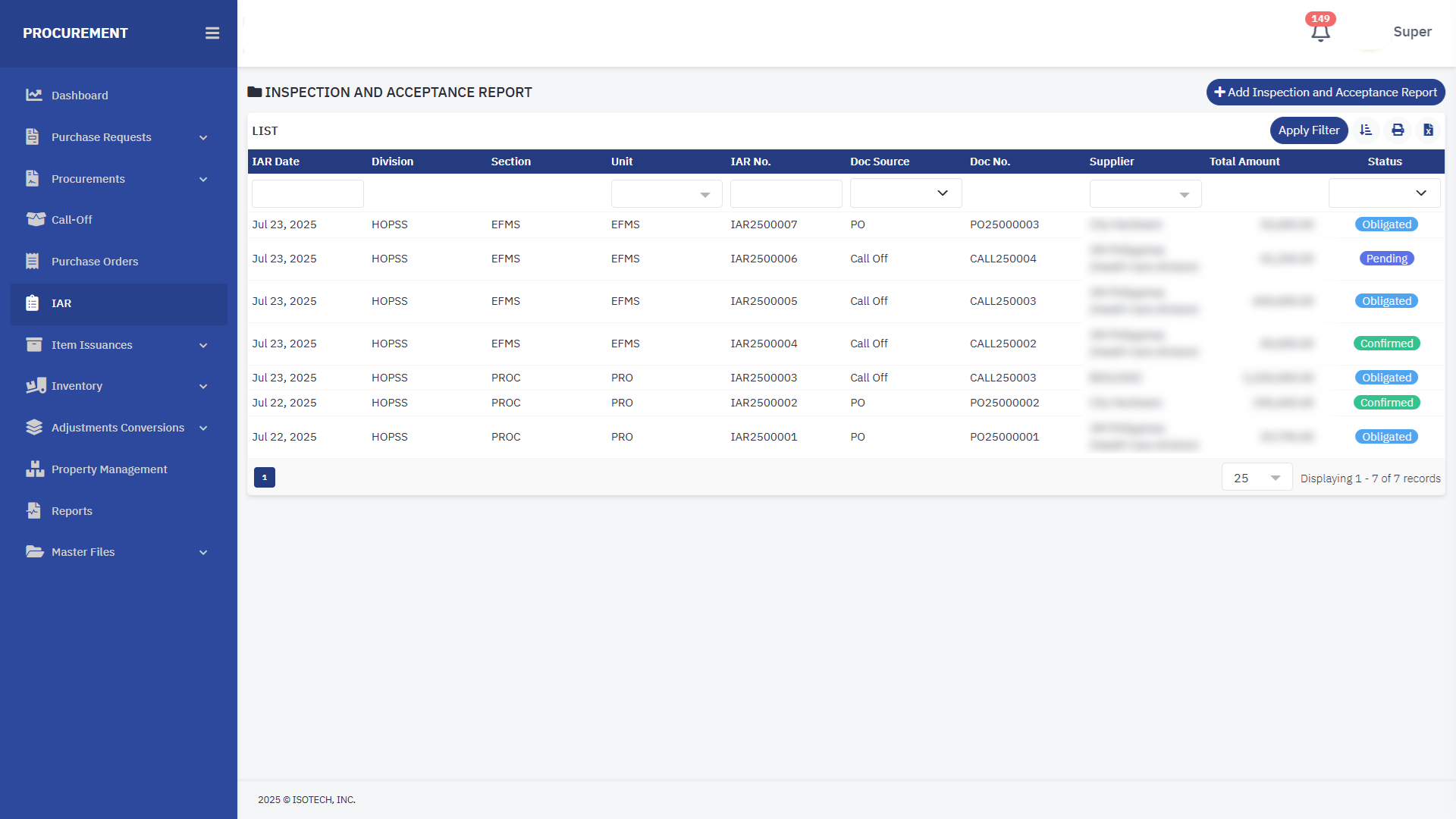Click the export to Excel icon
Image resolution: width=1456 pixels, height=819 pixels.
click(x=1428, y=130)
